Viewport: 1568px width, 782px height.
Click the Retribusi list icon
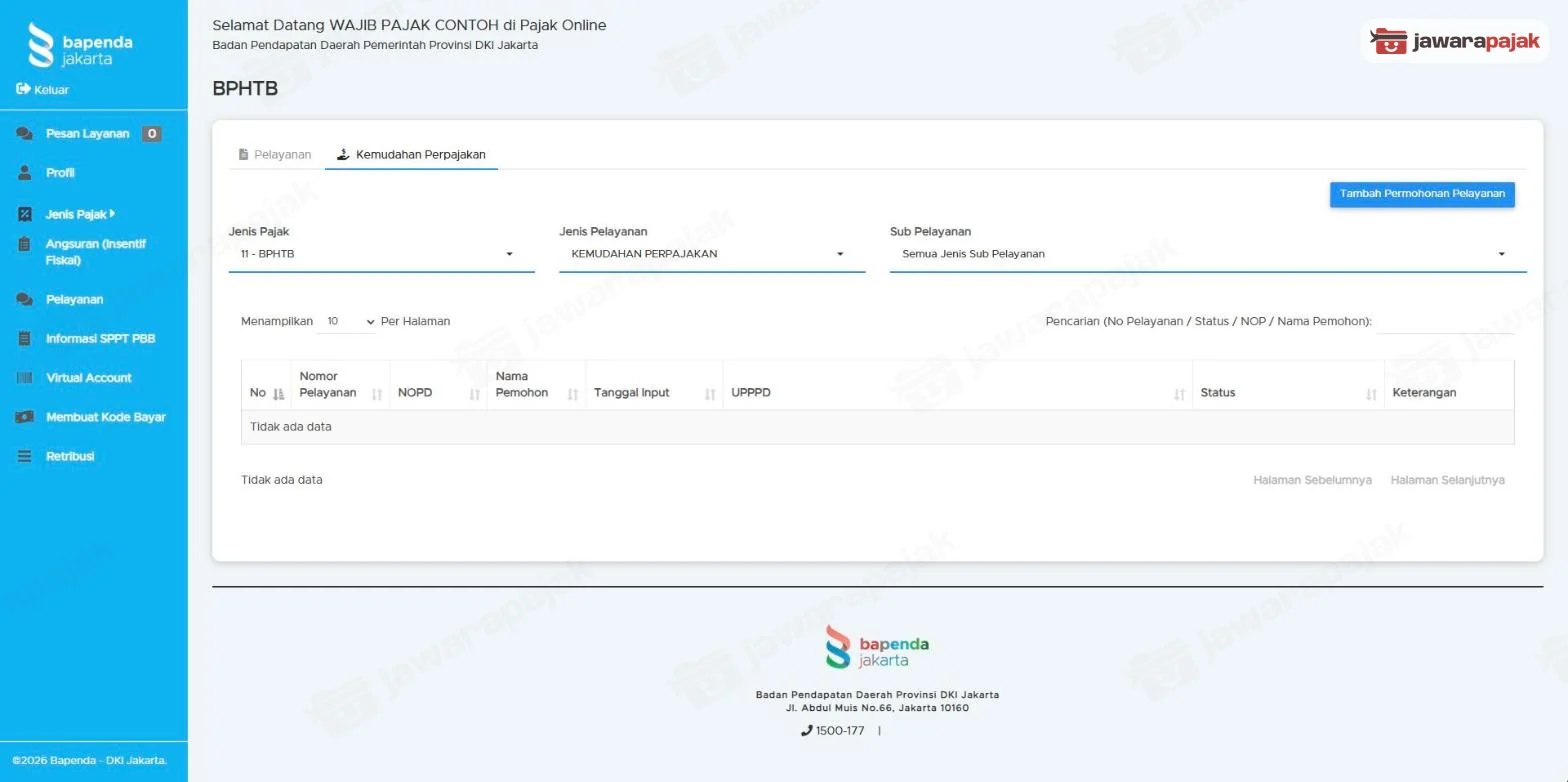pyautogui.click(x=25, y=456)
